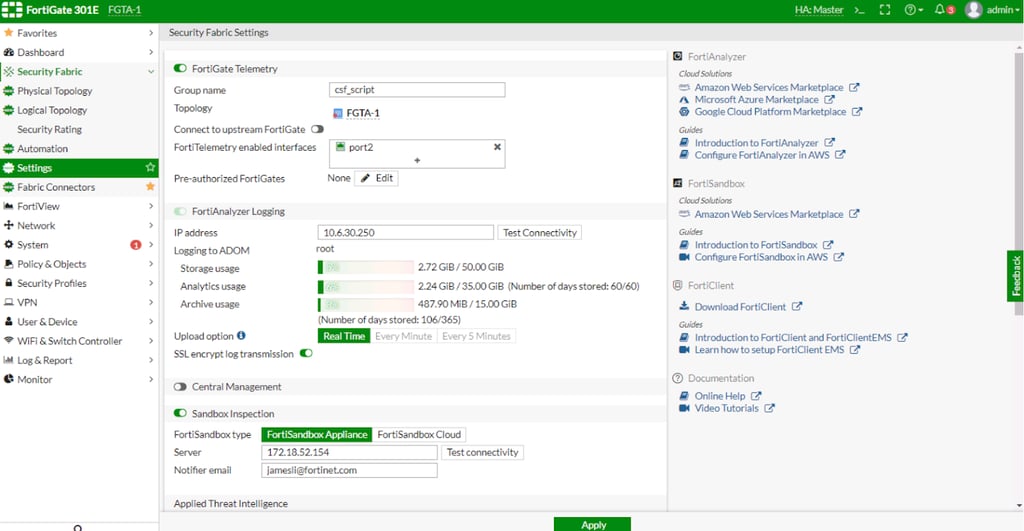This screenshot has width=1024, height=531.
Task: Expand the FortiView sidebar section
Action: pos(78,206)
